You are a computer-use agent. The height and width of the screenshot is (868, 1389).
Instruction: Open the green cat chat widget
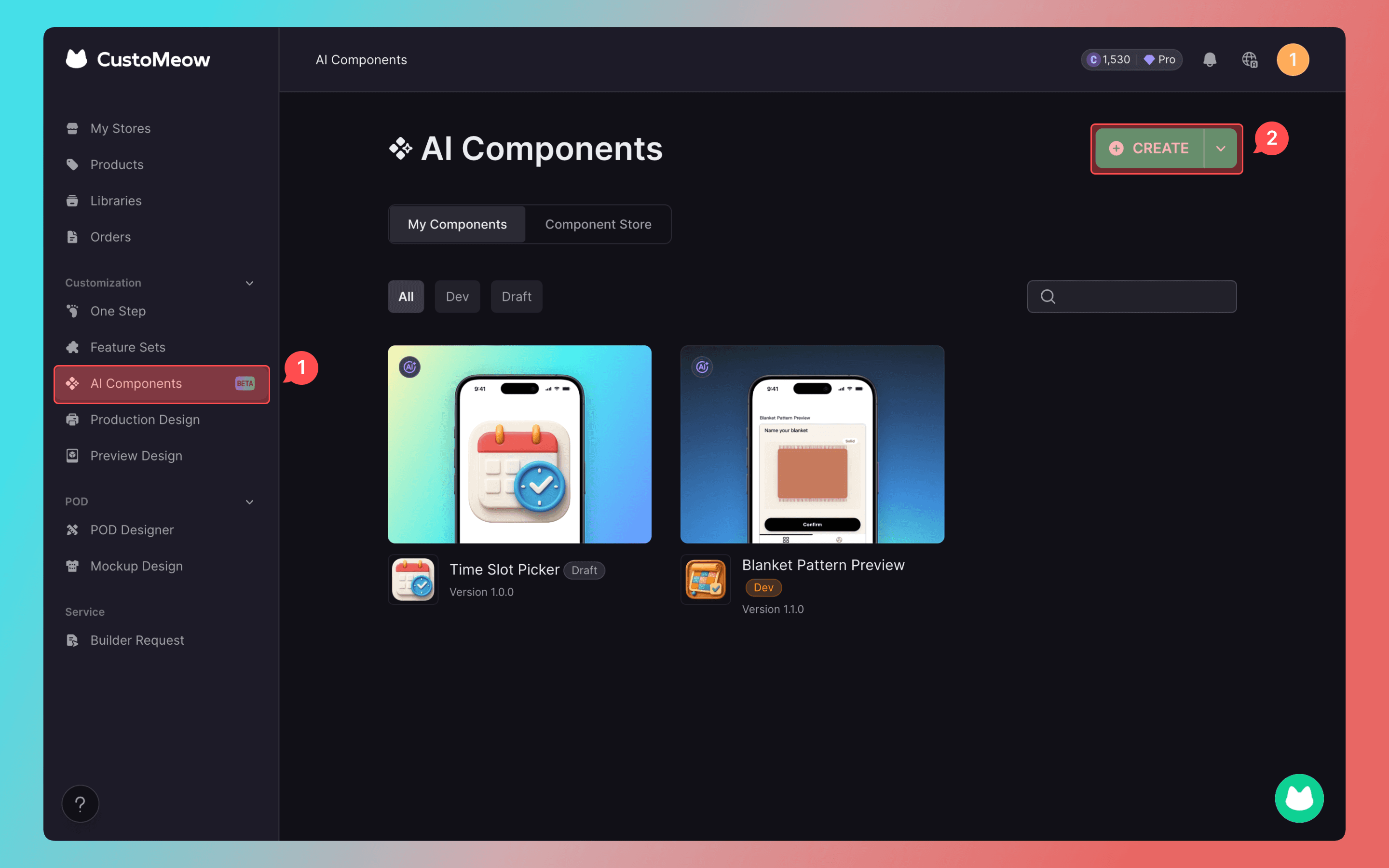coord(1299,798)
